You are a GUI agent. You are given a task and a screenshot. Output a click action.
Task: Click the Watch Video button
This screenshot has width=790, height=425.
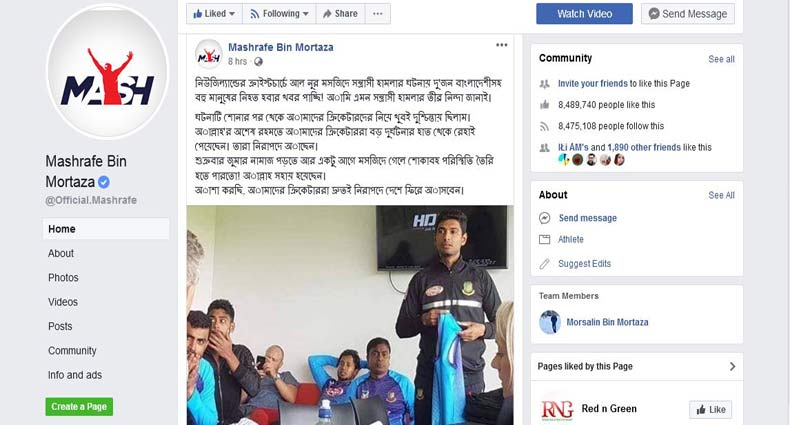point(584,14)
